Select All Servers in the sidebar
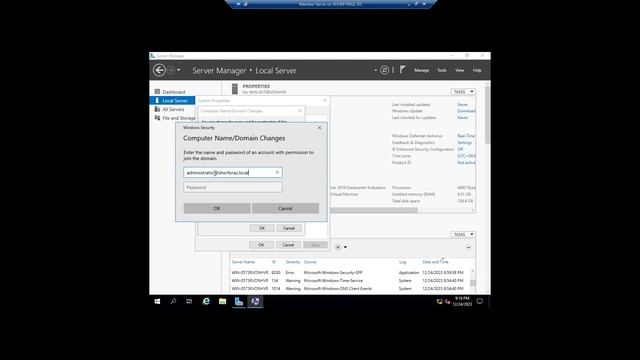 pyautogui.click(x=173, y=109)
